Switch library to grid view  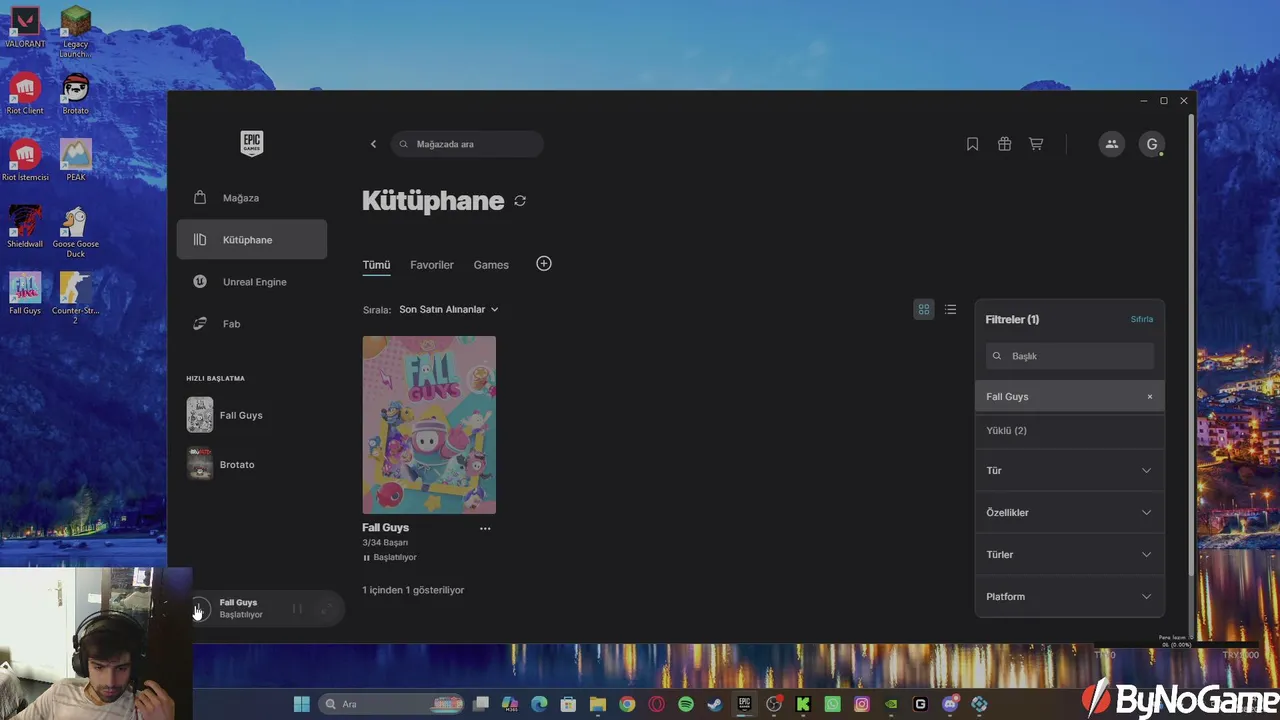pyautogui.click(x=924, y=310)
